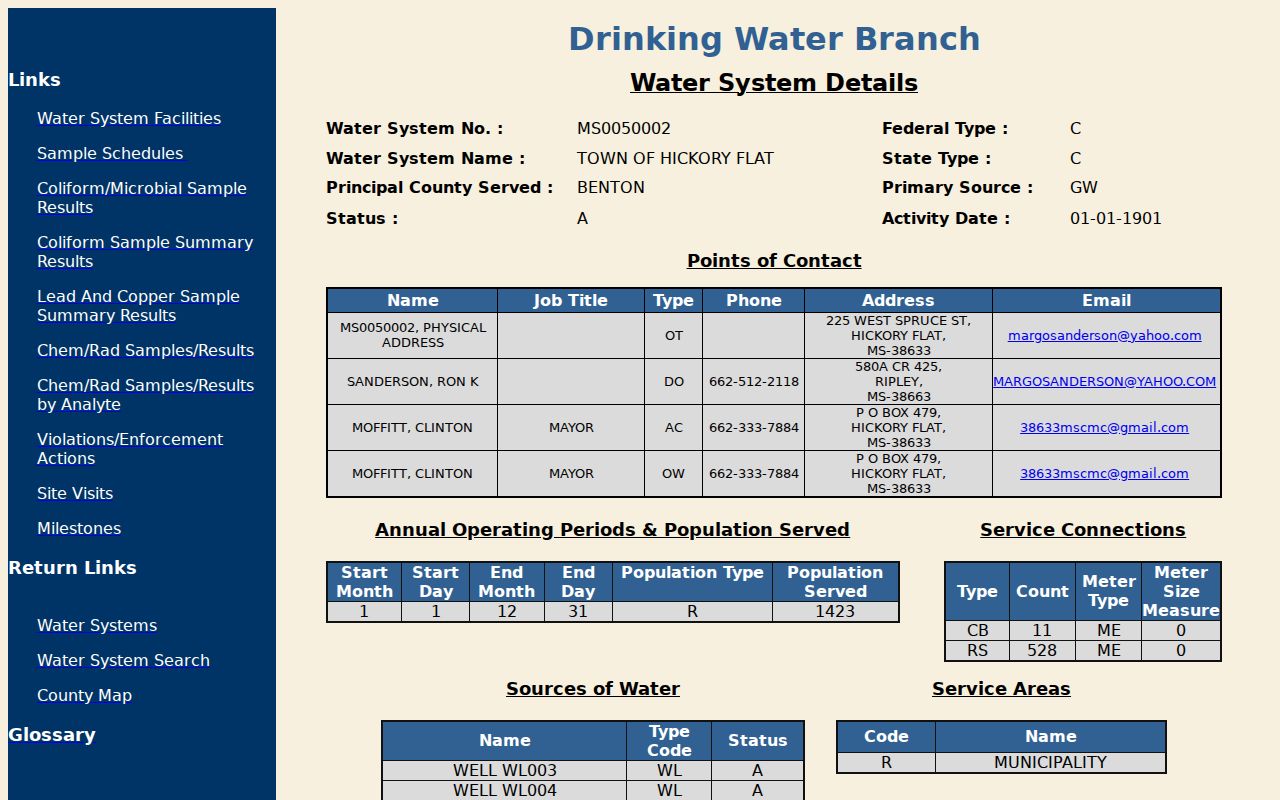This screenshot has height=800, width=1280.
Task: Click the Points of Contact heading
Action: click(x=774, y=261)
